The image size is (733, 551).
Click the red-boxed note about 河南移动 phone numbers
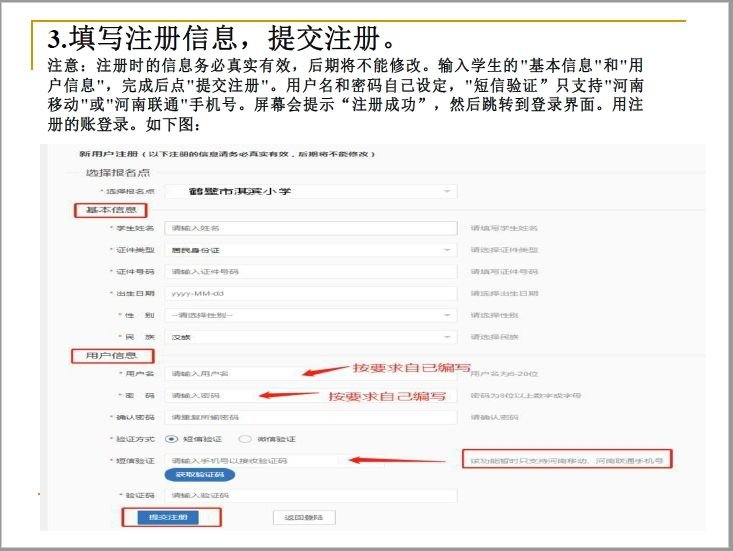pos(566,460)
